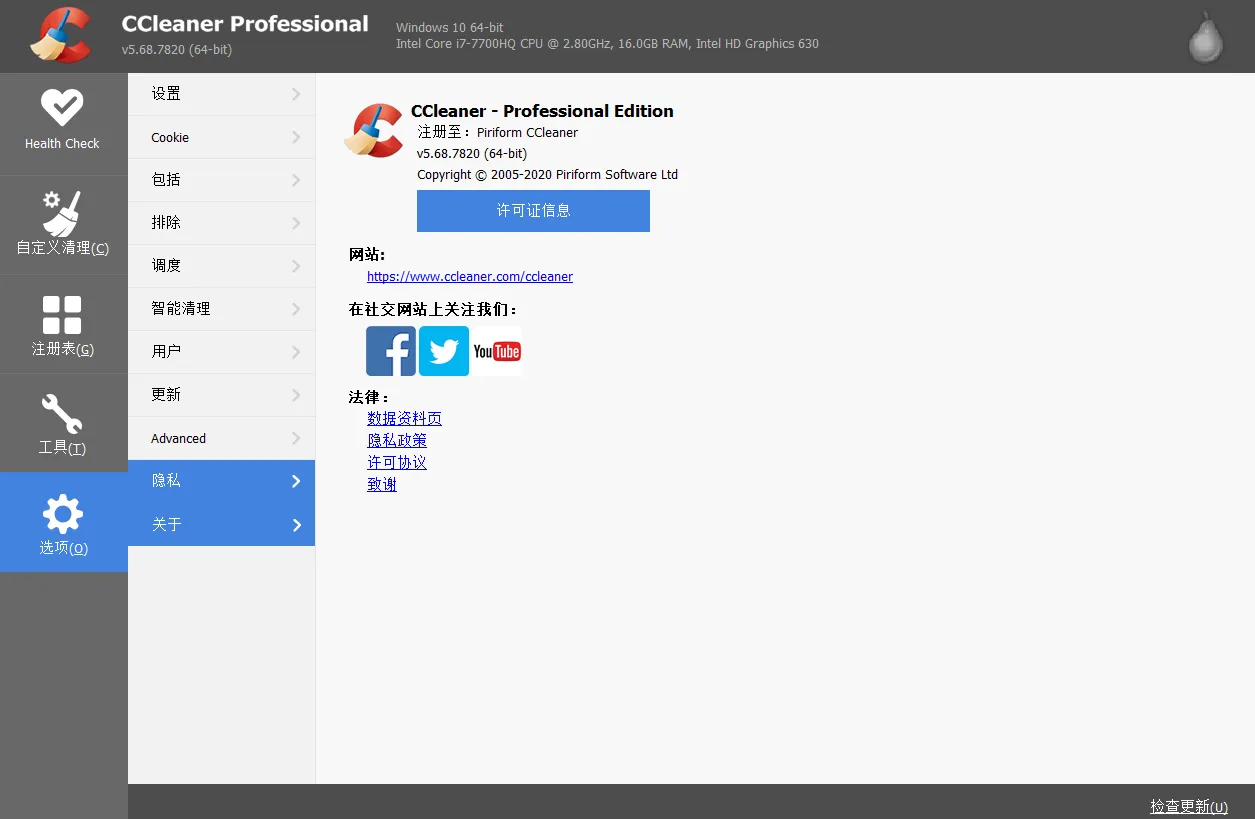Click the pear icon in top-right corner

point(1206,37)
